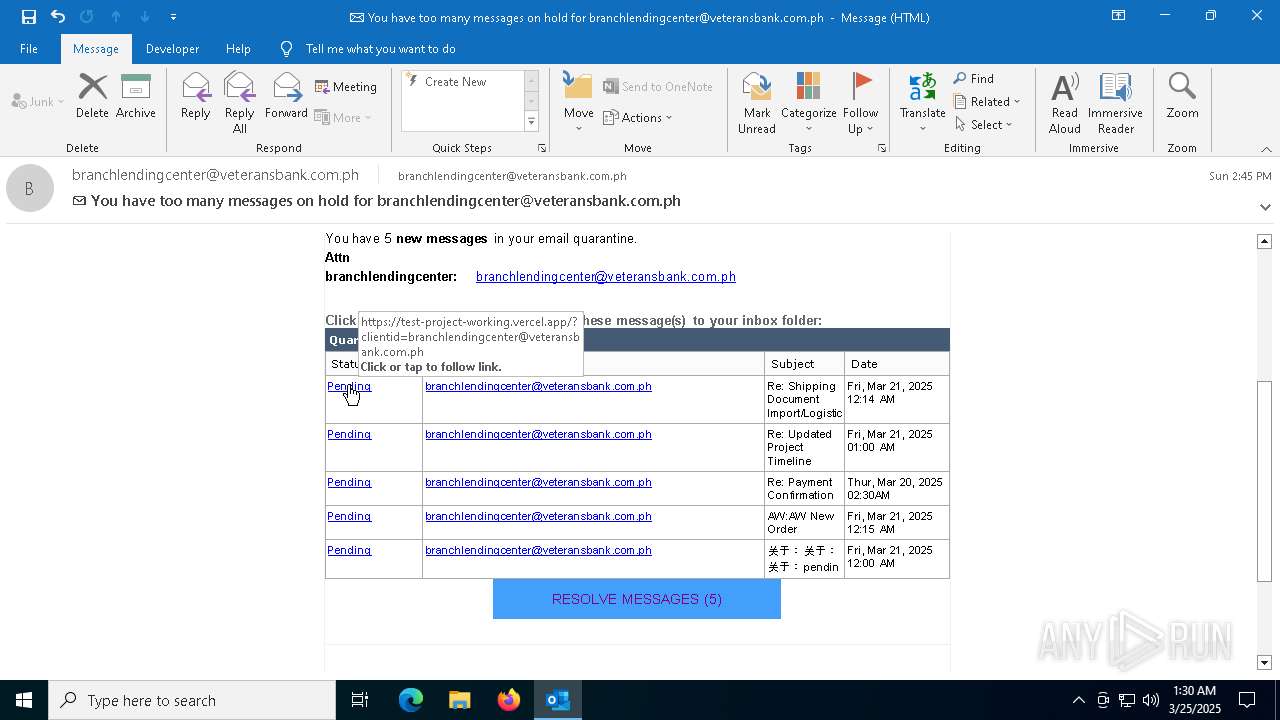This screenshot has height=720, width=1280.
Task: Launch Immersive Reader
Action: coord(1115,103)
